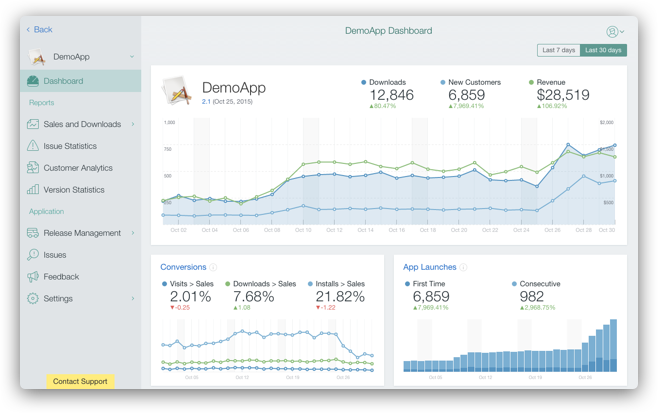This screenshot has height=413, width=658.
Task: Click the Version Statistics bar chart icon
Action: pyautogui.click(x=33, y=189)
